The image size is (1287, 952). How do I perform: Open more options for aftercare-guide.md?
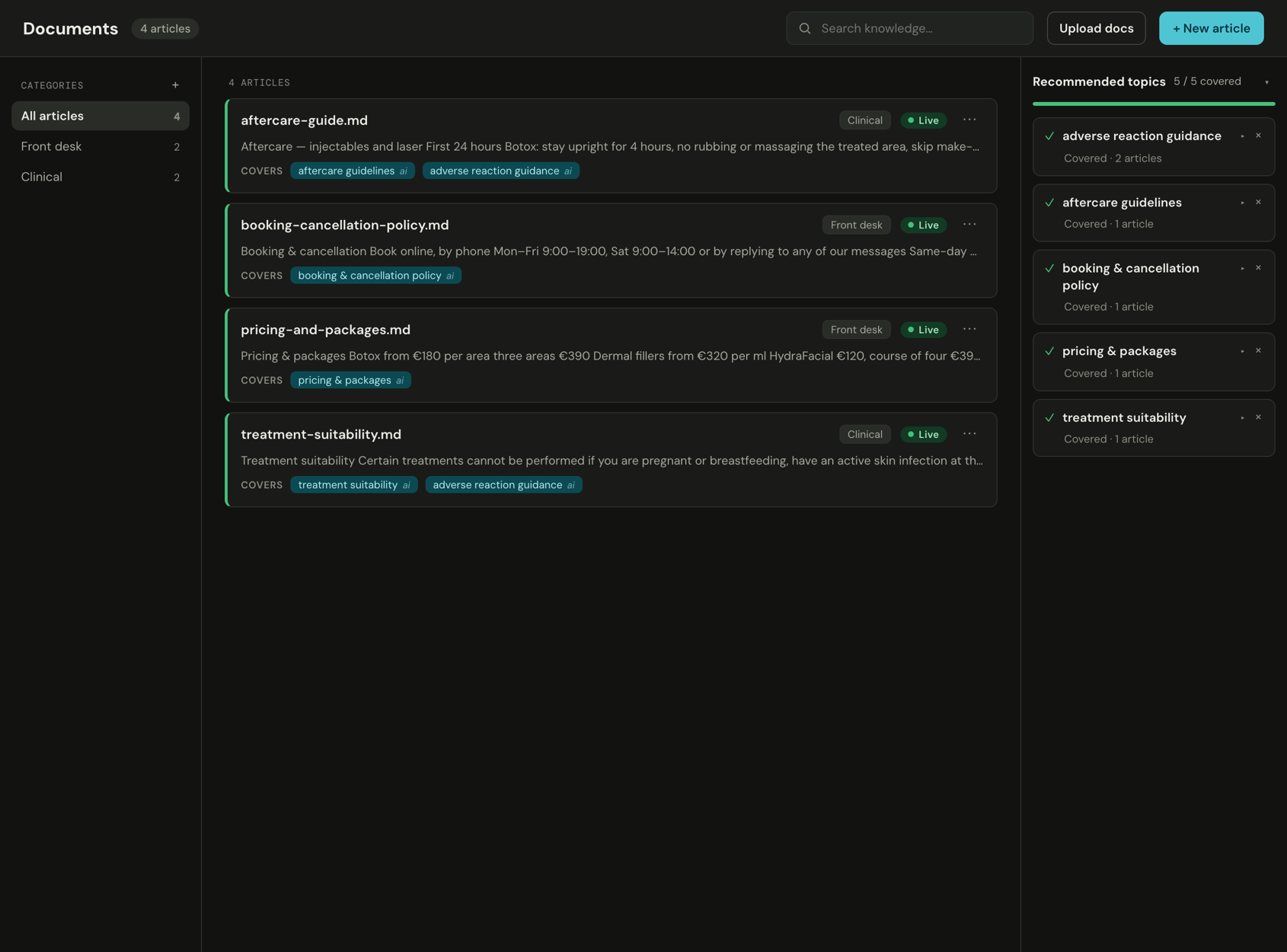click(x=969, y=120)
